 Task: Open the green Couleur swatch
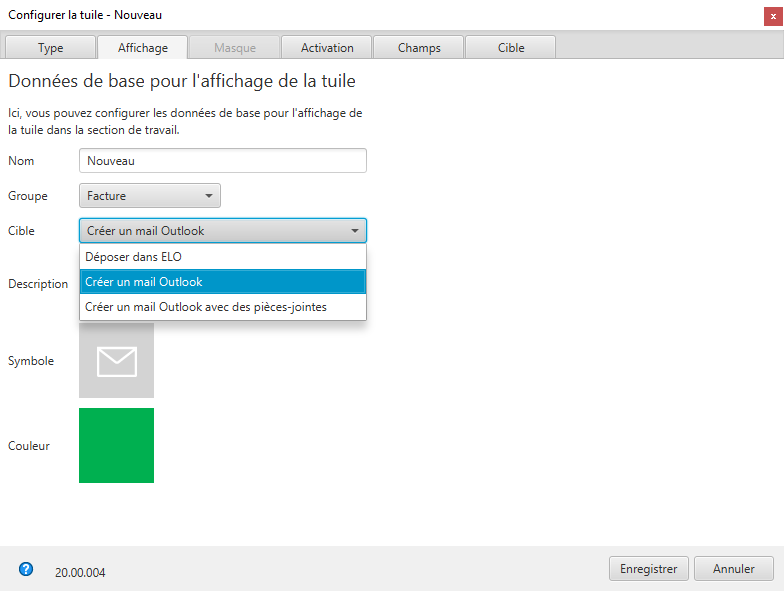coord(116,446)
